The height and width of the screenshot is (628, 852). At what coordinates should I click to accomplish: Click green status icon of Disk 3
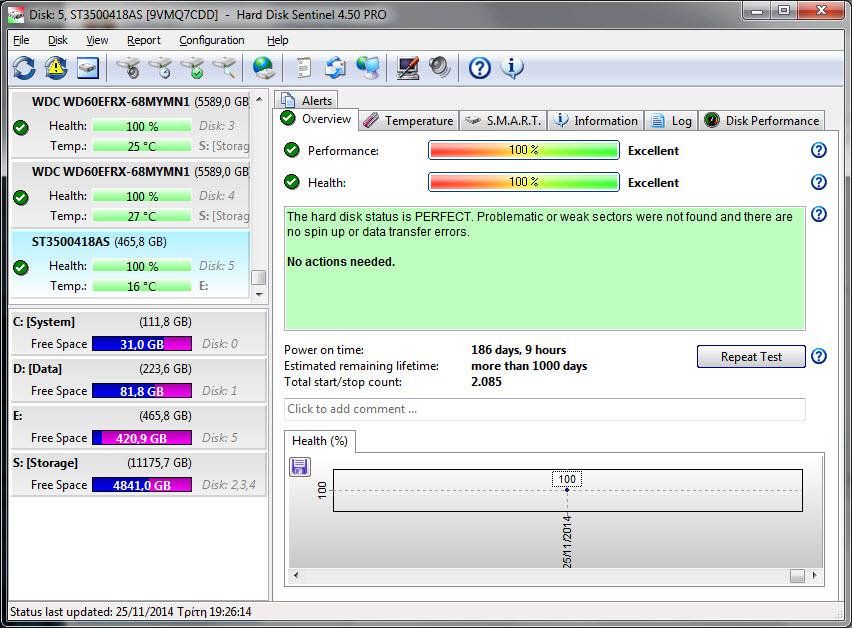tap(21, 128)
